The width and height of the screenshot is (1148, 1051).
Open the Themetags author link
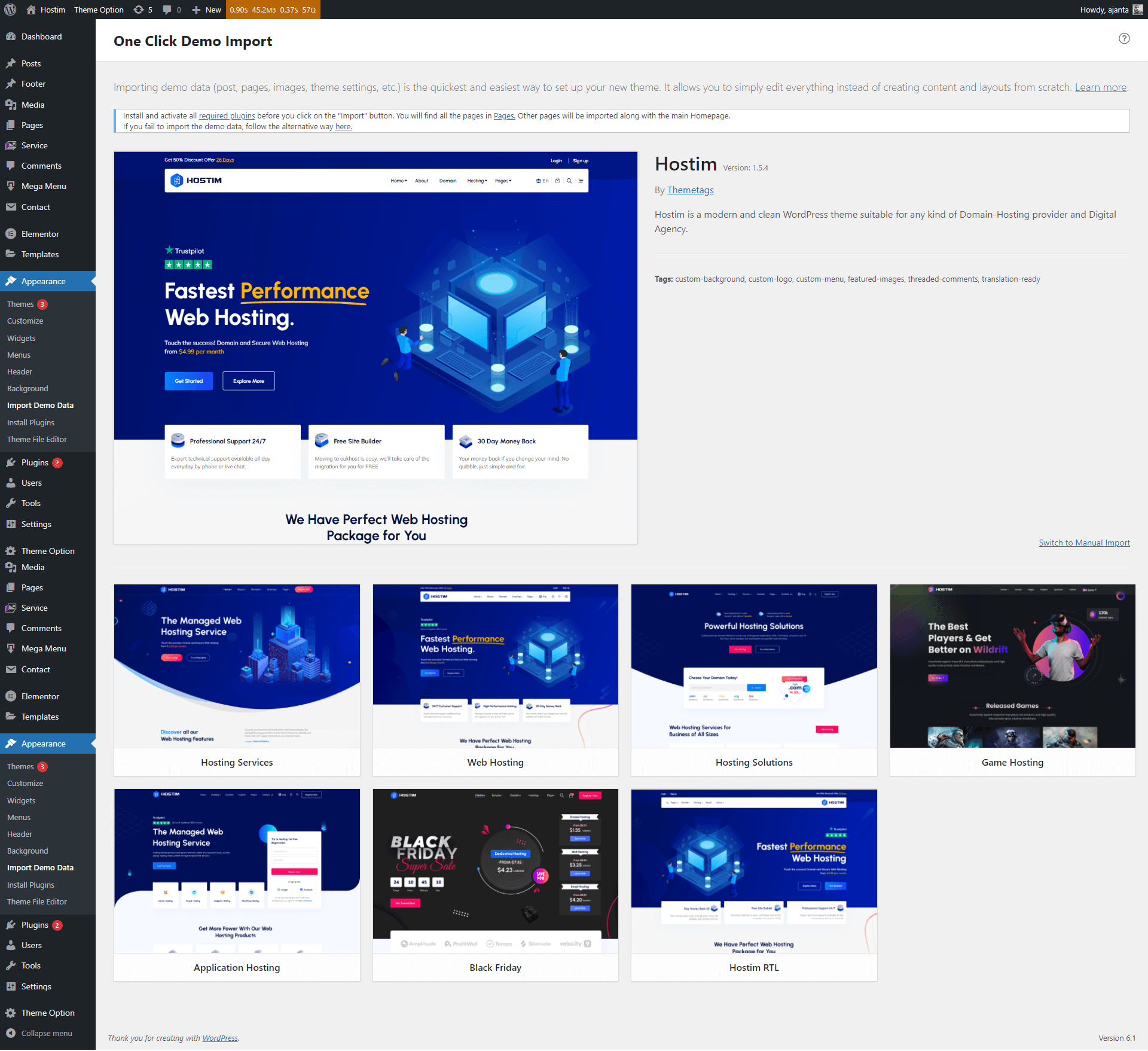point(690,190)
